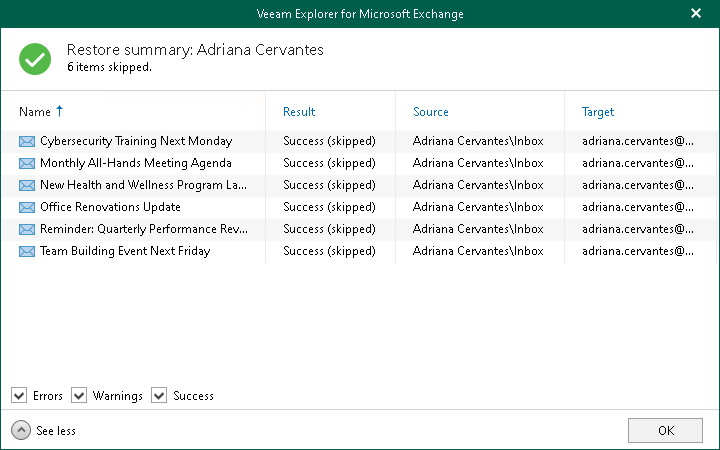The height and width of the screenshot is (450, 720).
Task: Uncheck the Errors filter checkbox
Action: (19, 396)
